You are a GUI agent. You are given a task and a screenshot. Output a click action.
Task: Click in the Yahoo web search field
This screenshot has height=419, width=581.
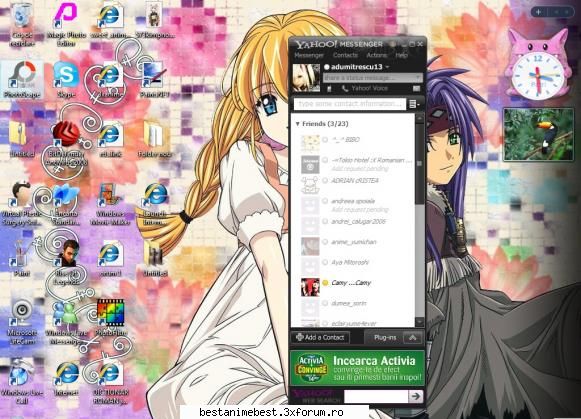pyautogui.click(x=376, y=396)
